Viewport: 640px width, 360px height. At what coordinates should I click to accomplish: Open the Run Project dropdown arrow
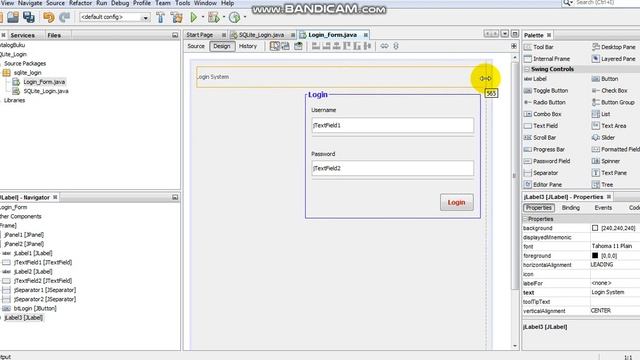203,17
